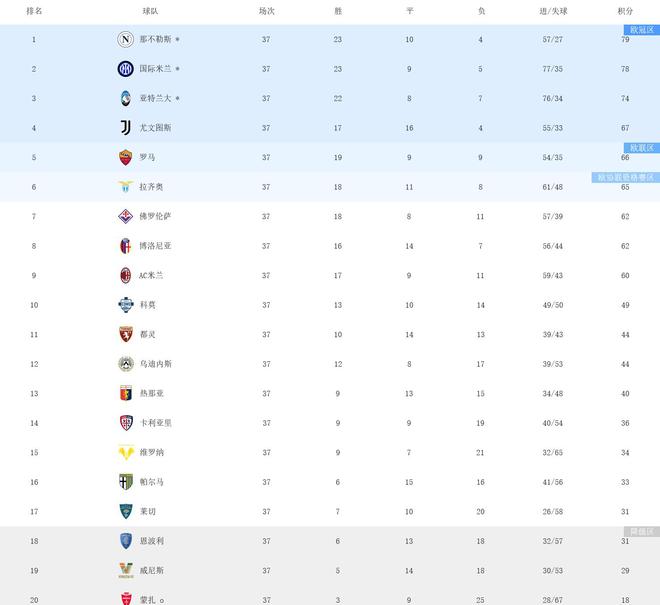
Task: Open the 帕尔马 team name link
Action: point(151,482)
